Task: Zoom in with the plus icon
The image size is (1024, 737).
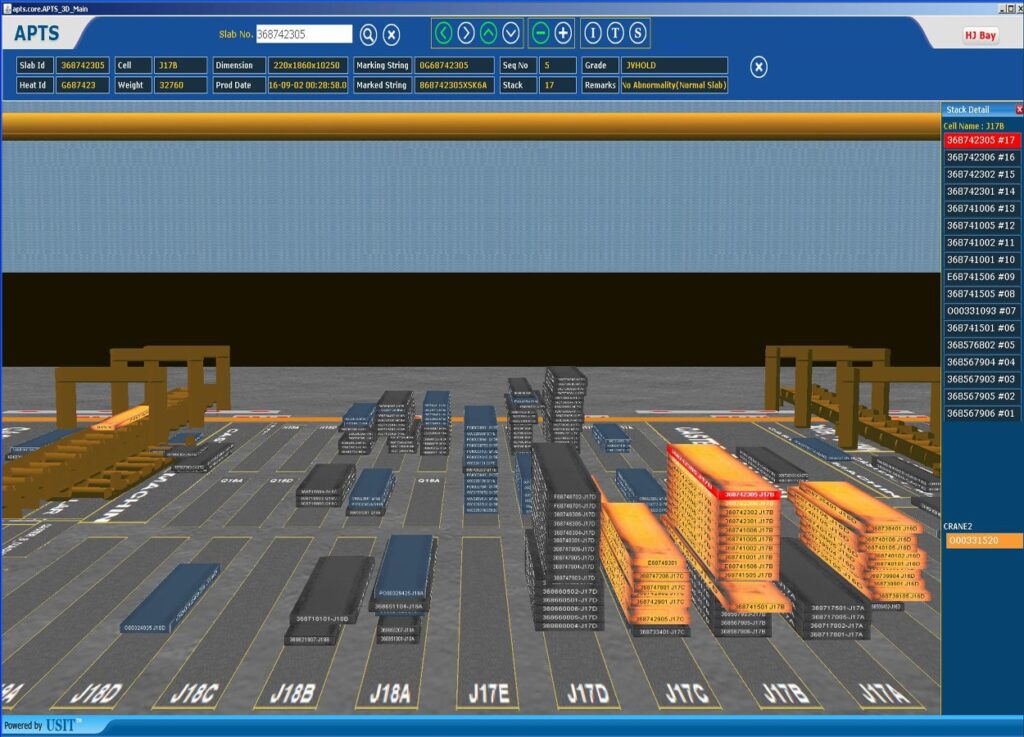Action: [563, 33]
